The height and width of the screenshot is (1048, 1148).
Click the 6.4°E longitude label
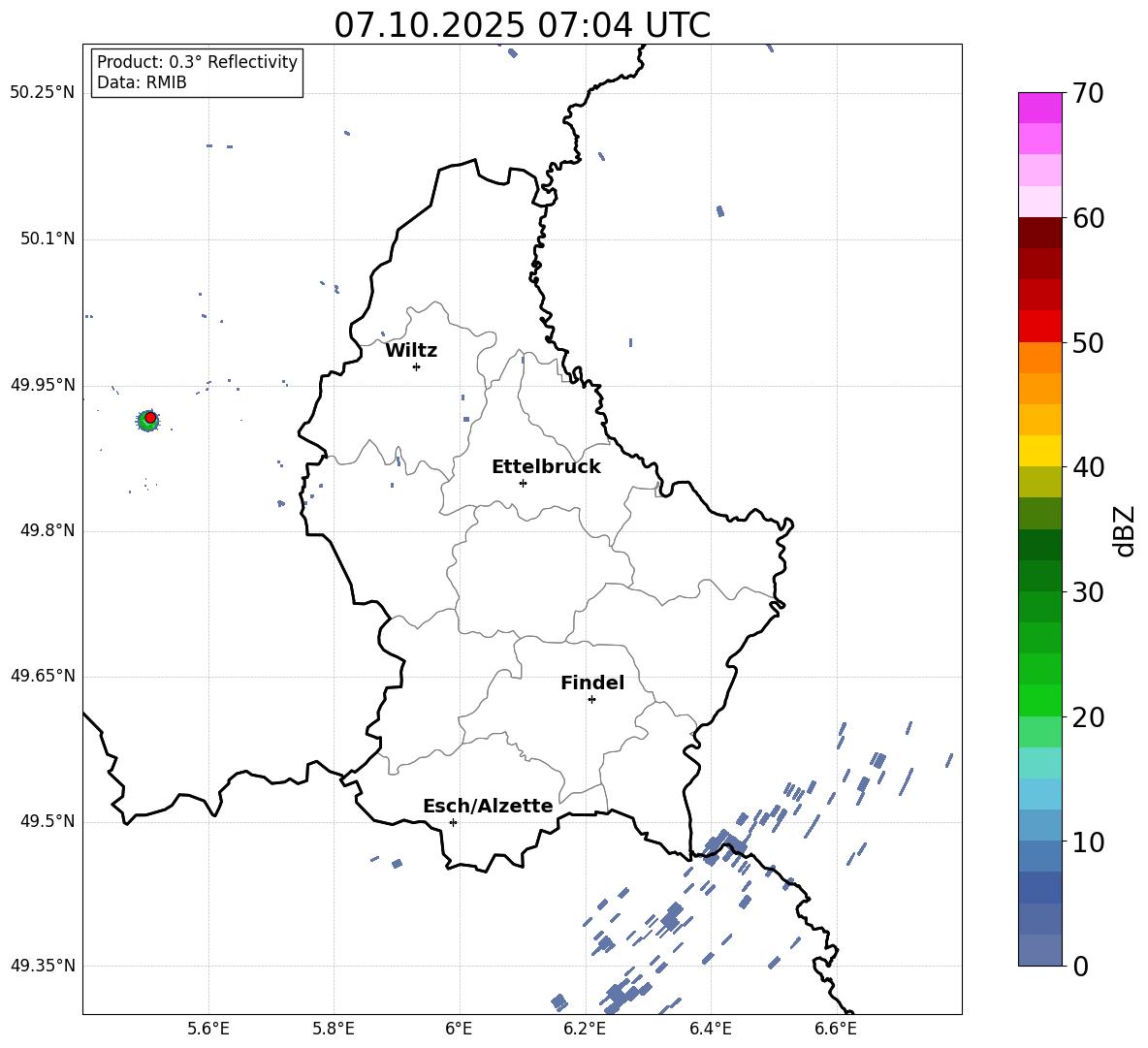[x=710, y=1029]
